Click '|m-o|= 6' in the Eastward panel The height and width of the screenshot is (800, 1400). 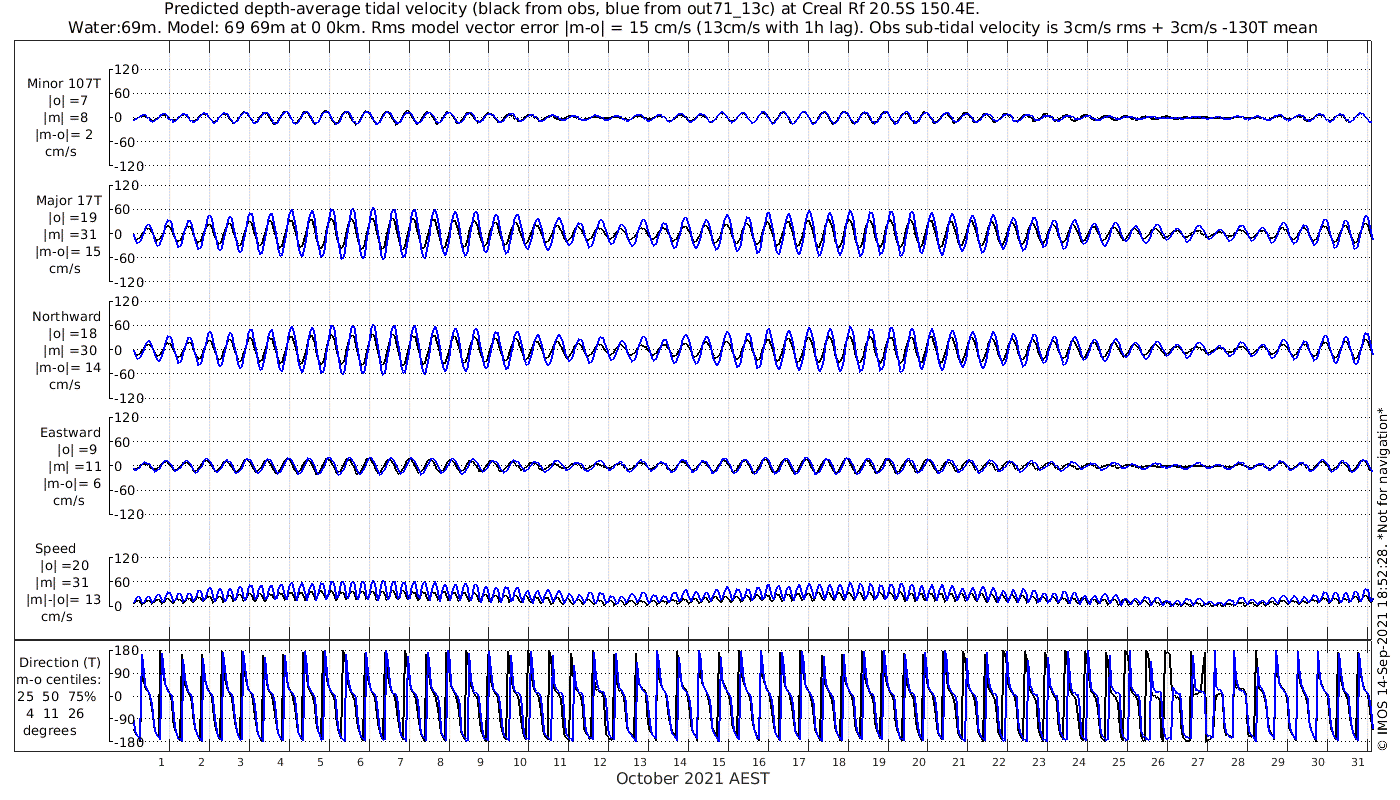pos(72,483)
